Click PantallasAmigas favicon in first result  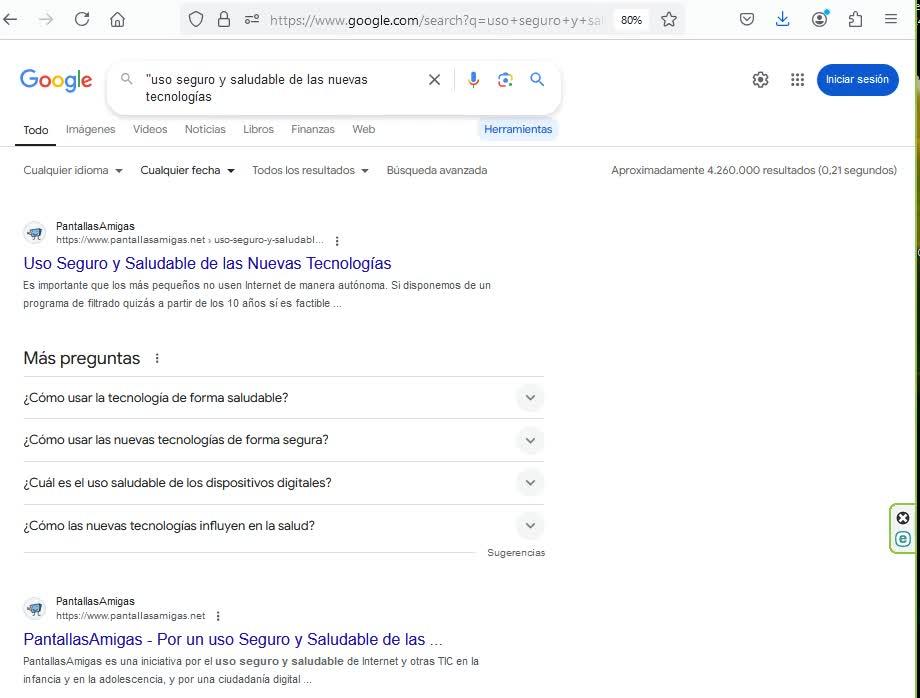pos(35,233)
